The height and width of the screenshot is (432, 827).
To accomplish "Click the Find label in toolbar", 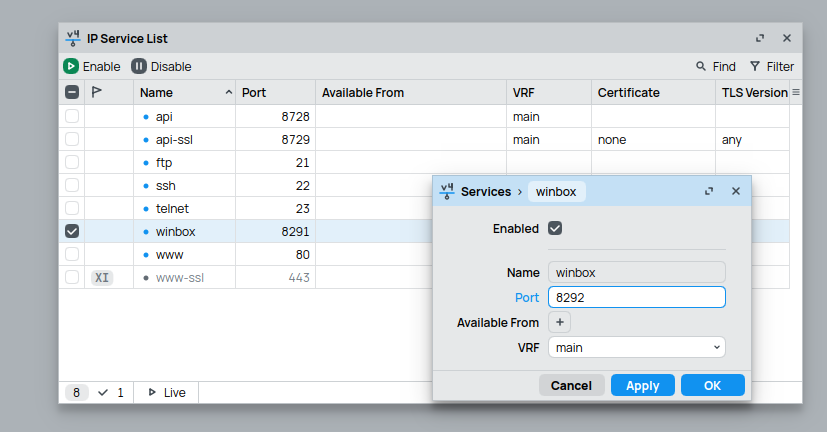I will click(x=724, y=66).
